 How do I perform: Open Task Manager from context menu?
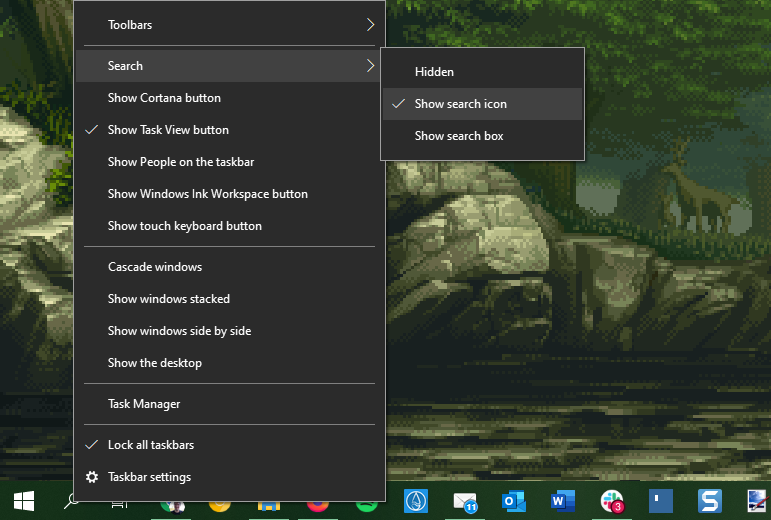(144, 404)
